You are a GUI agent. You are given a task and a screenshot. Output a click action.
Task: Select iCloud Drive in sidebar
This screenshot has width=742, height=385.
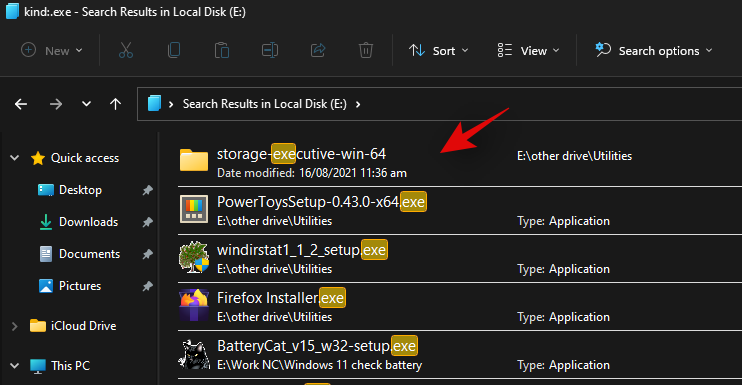(83, 326)
